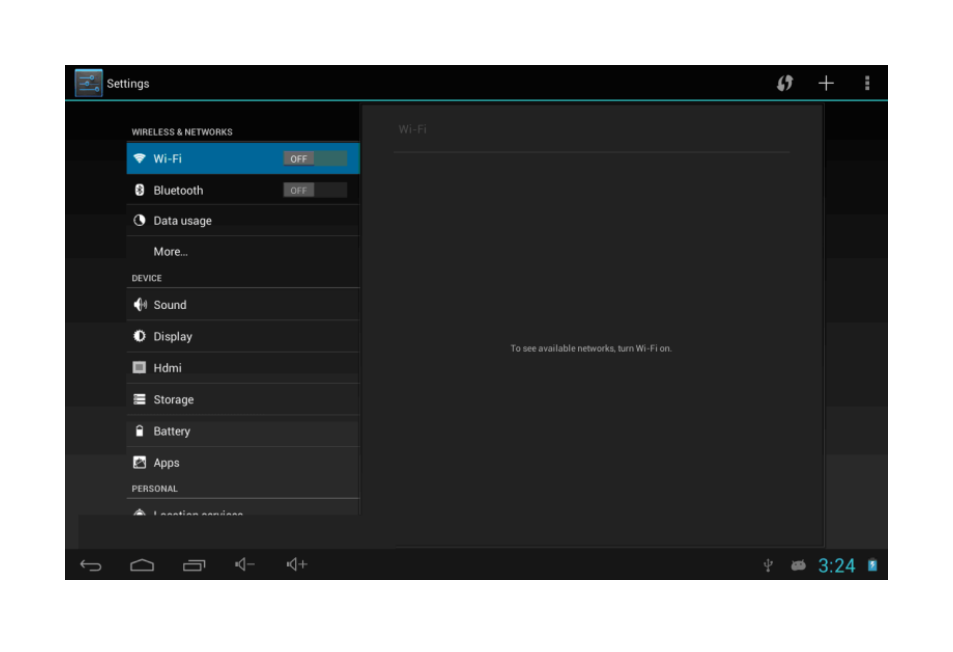Viewport: 953px width, 652px height.
Task: Click the 'WIRELESS & NETWORKS' section header
Action: [182, 132]
